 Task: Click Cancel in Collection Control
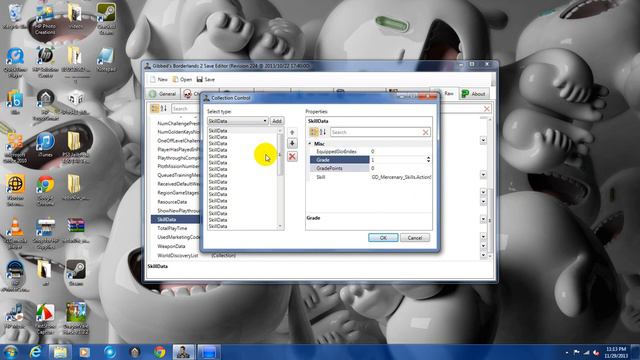pyautogui.click(x=415, y=238)
